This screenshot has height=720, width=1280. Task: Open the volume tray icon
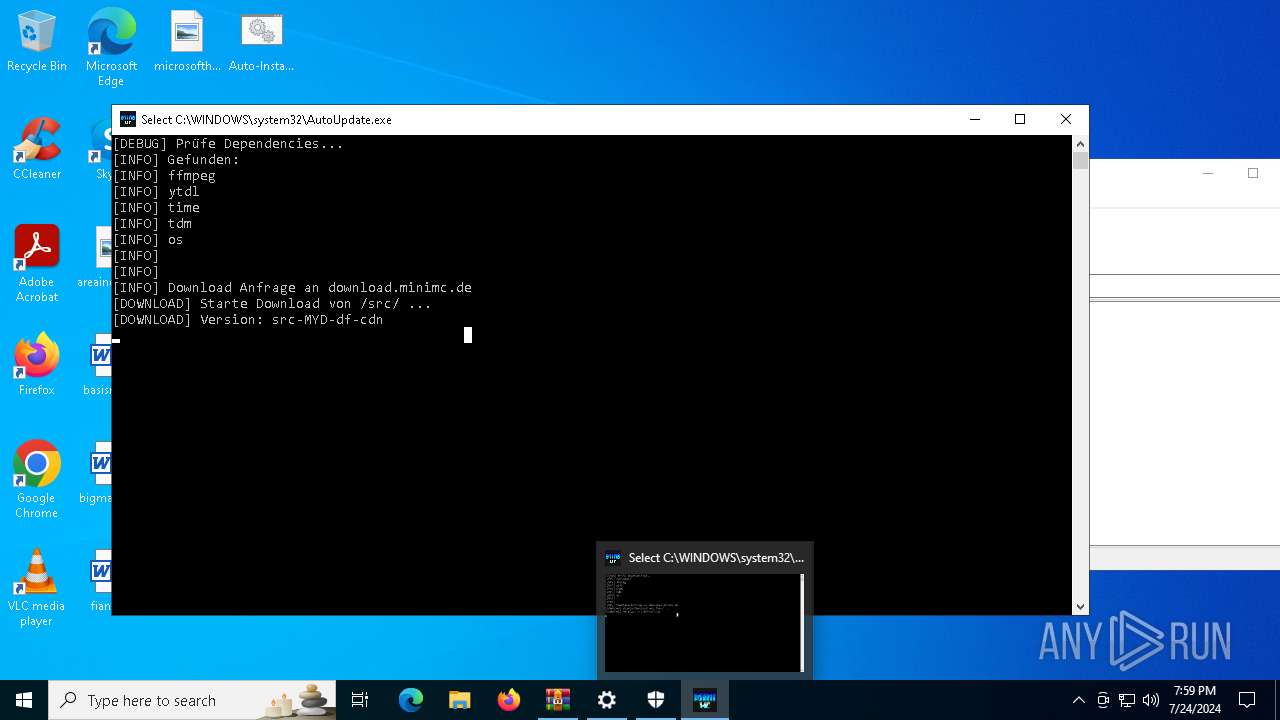[x=1151, y=700]
